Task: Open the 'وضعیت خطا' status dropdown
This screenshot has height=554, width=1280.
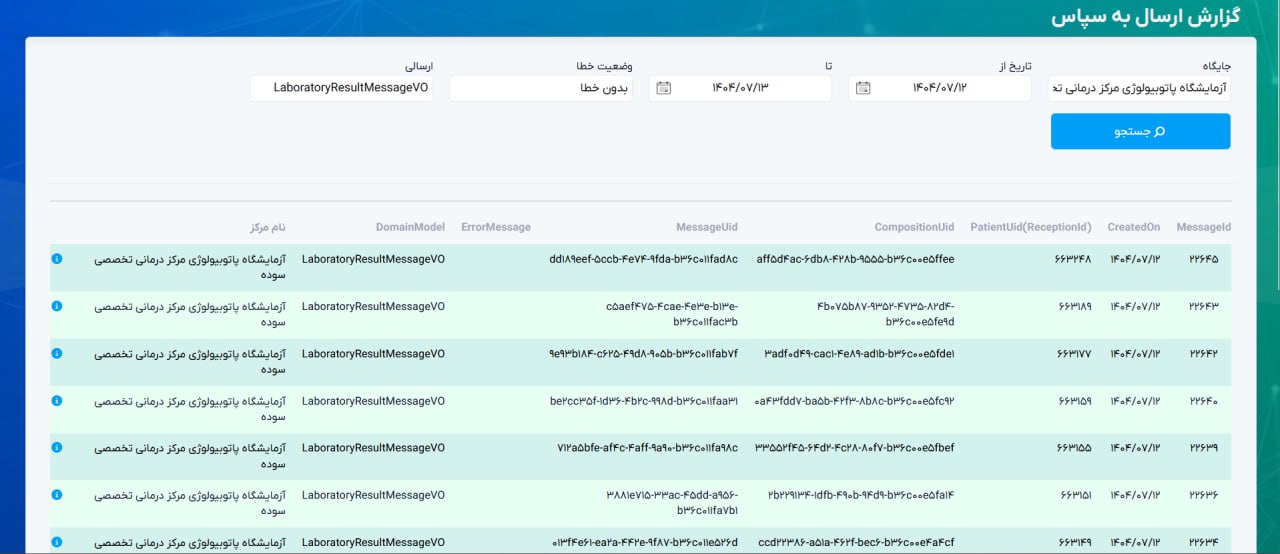Action: pyautogui.click(x=540, y=88)
